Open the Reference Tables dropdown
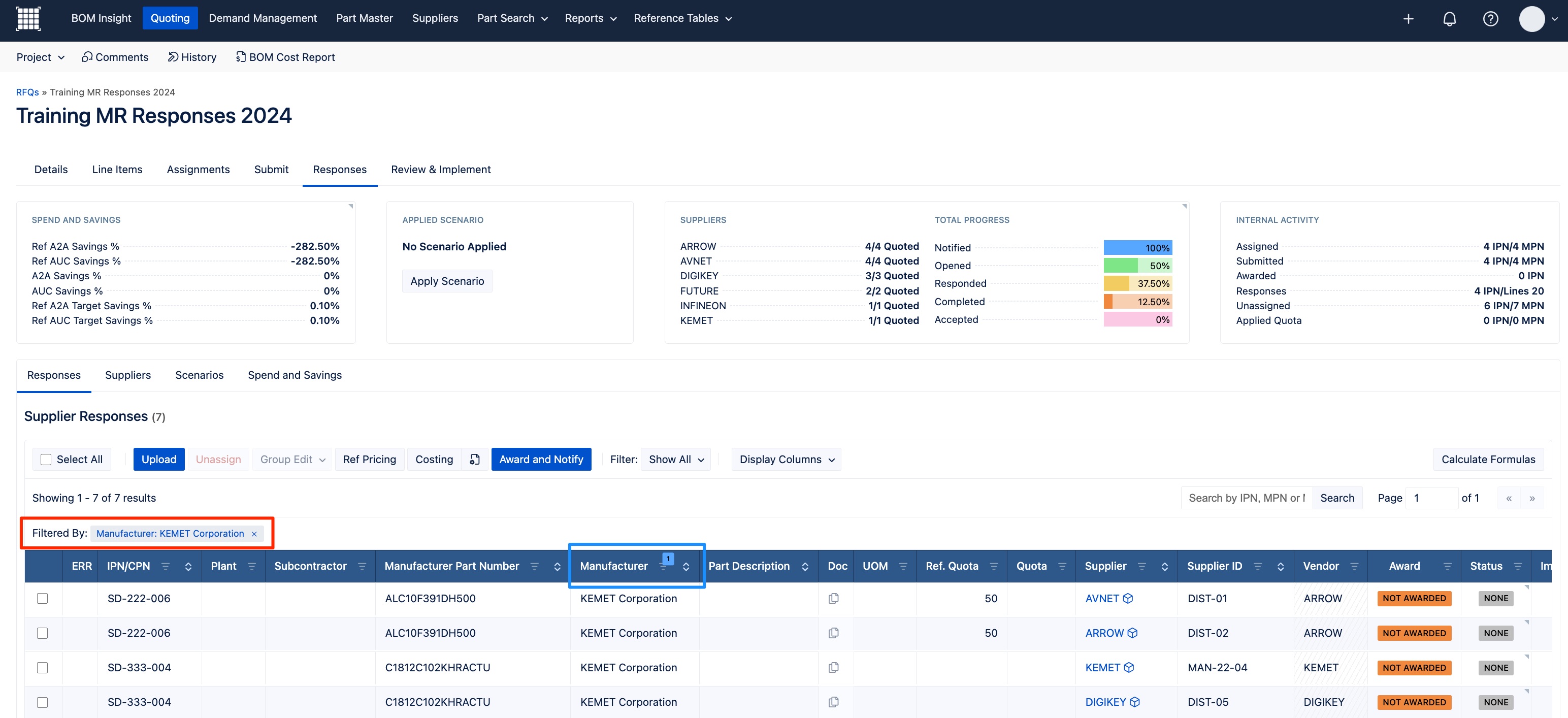Image resolution: width=1568 pixels, height=718 pixels. (x=682, y=18)
